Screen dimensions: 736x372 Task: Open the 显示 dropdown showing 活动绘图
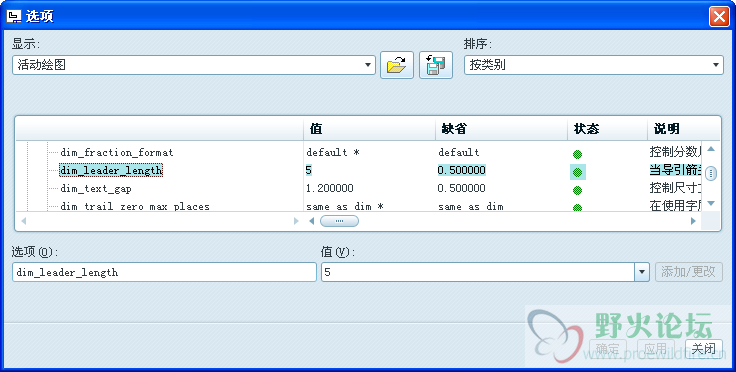click(x=193, y=65)
